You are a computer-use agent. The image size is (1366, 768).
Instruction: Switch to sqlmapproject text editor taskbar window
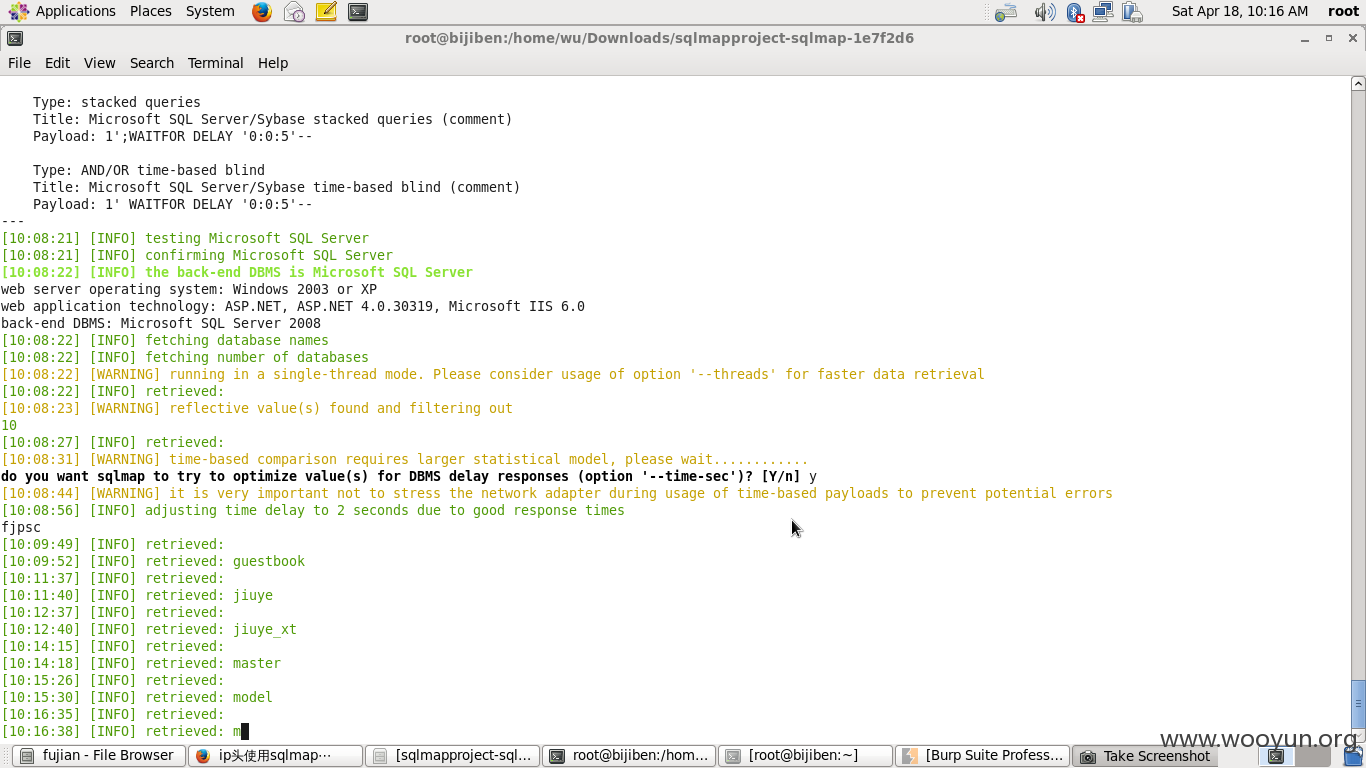[452, 756]
